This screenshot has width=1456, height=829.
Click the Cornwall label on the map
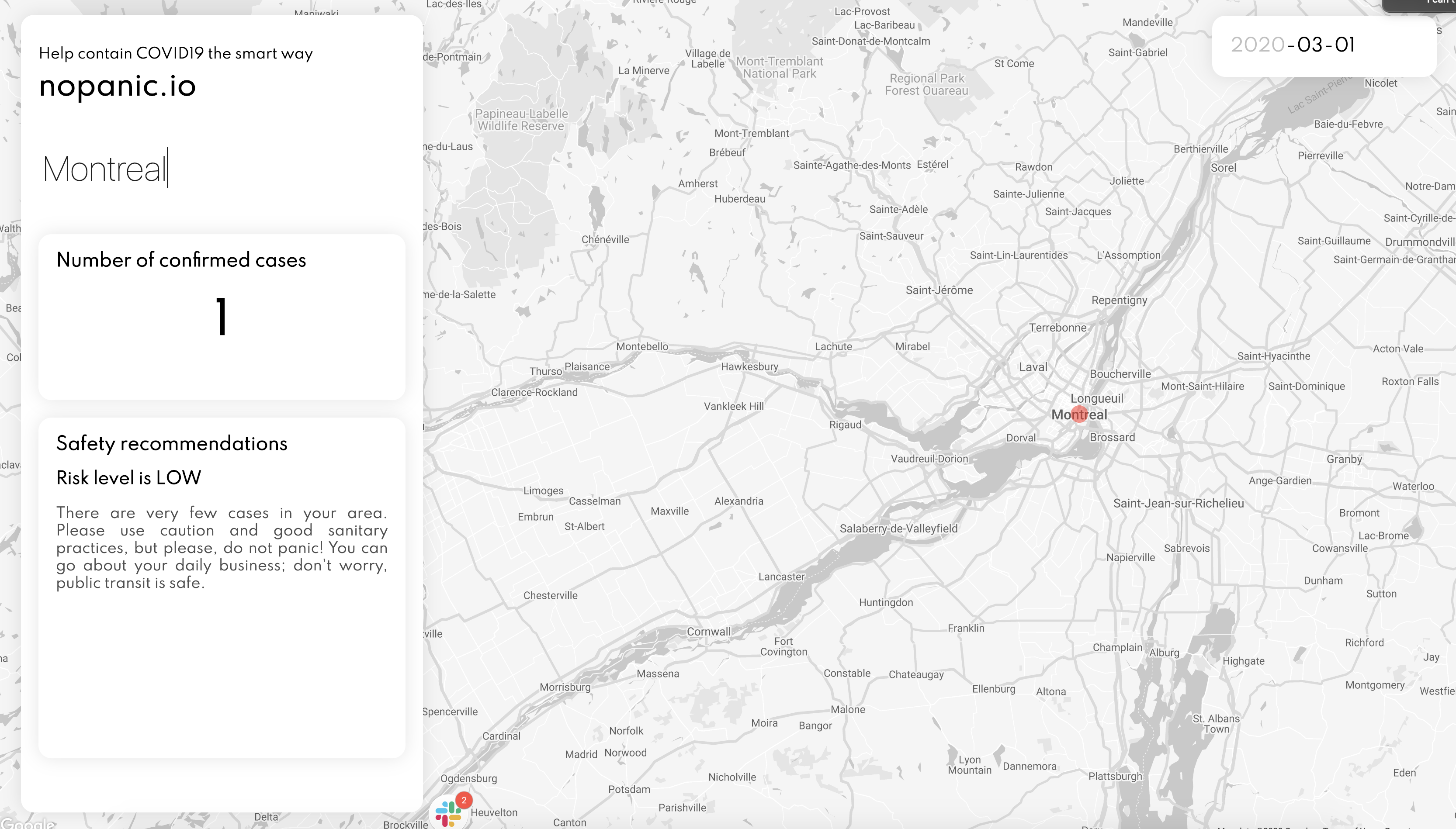(708, 632)
